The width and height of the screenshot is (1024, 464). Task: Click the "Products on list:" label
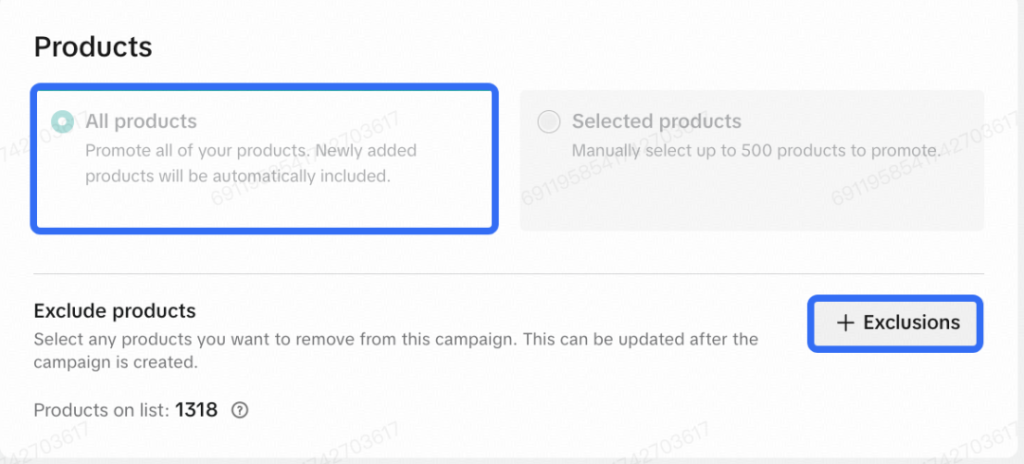101,410
